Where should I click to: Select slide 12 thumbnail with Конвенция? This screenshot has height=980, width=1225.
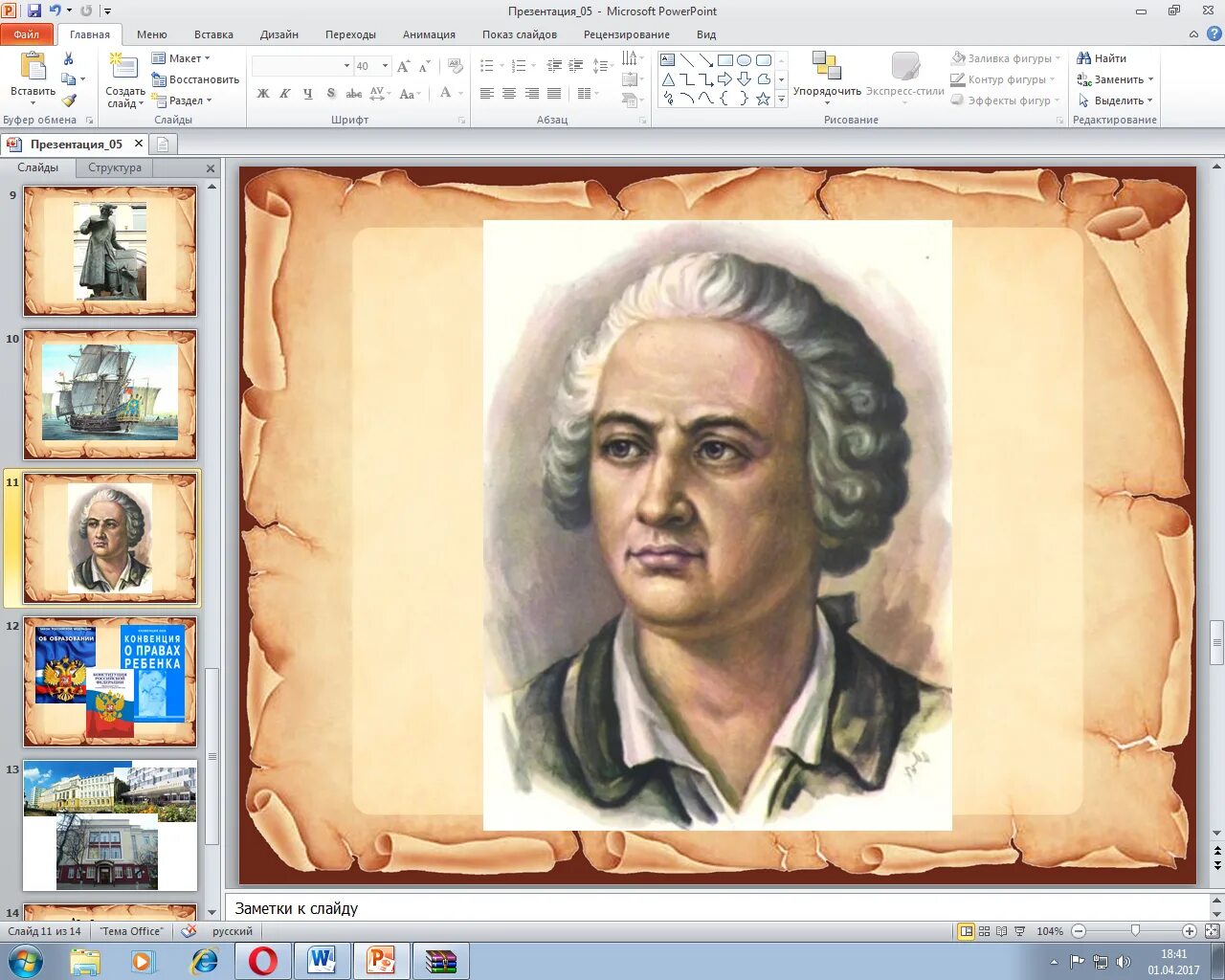click(110, 681)
